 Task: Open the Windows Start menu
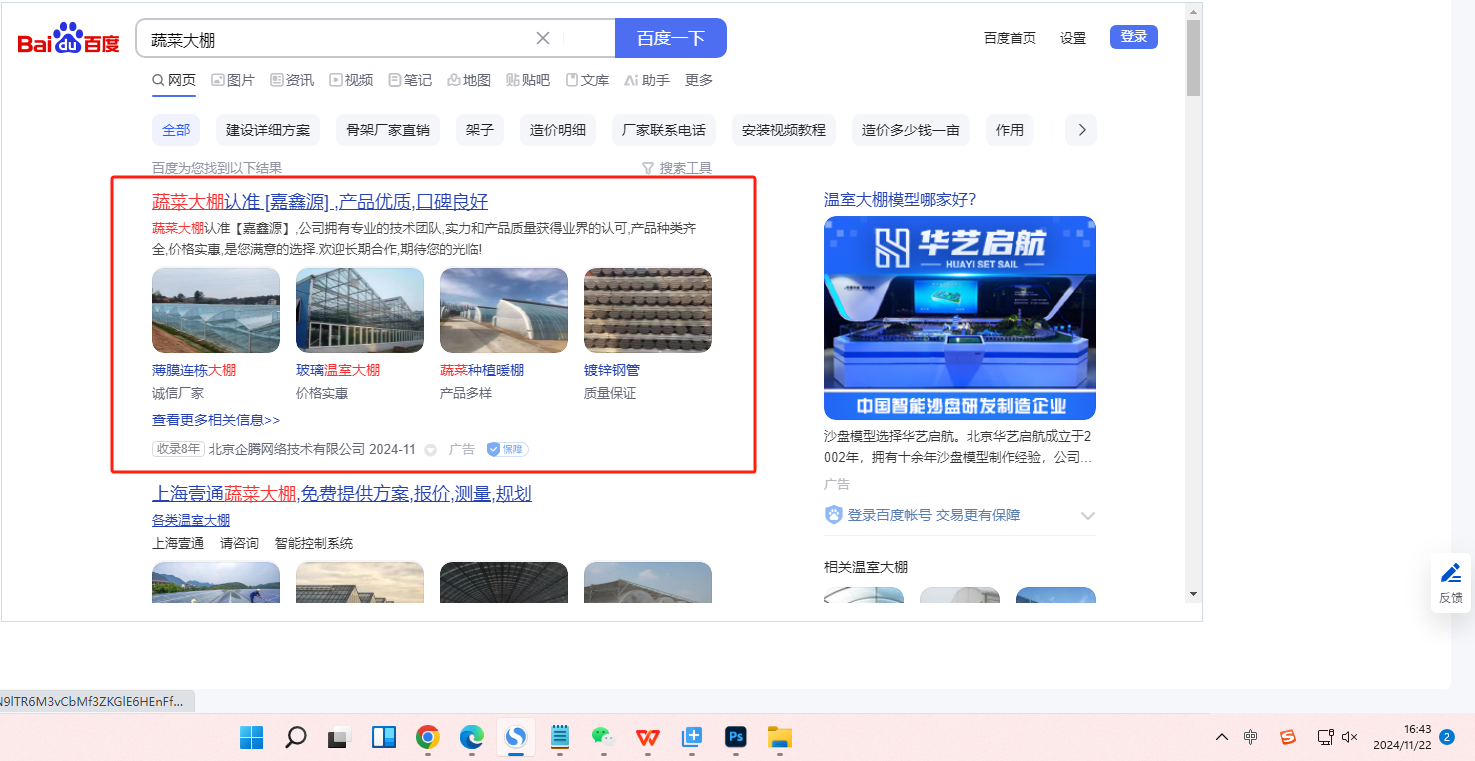point(252,738)
